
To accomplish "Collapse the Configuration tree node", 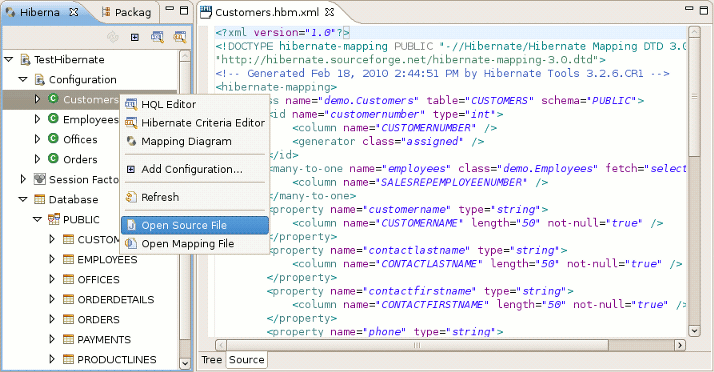I will 23,79.
